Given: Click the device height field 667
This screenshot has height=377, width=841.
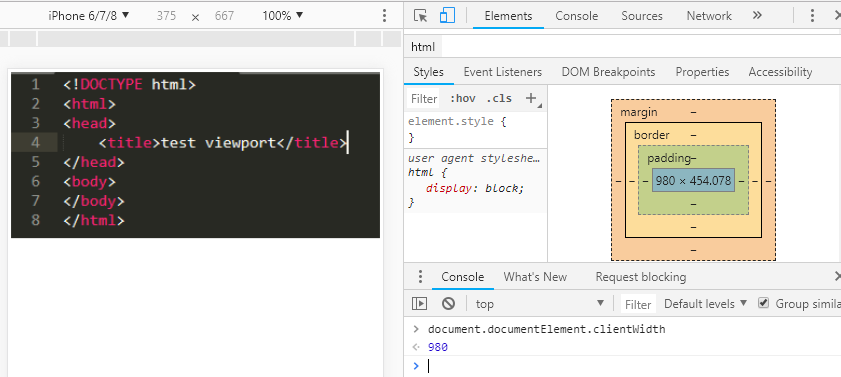Looking at the screenshot, I should coord(224,16).
